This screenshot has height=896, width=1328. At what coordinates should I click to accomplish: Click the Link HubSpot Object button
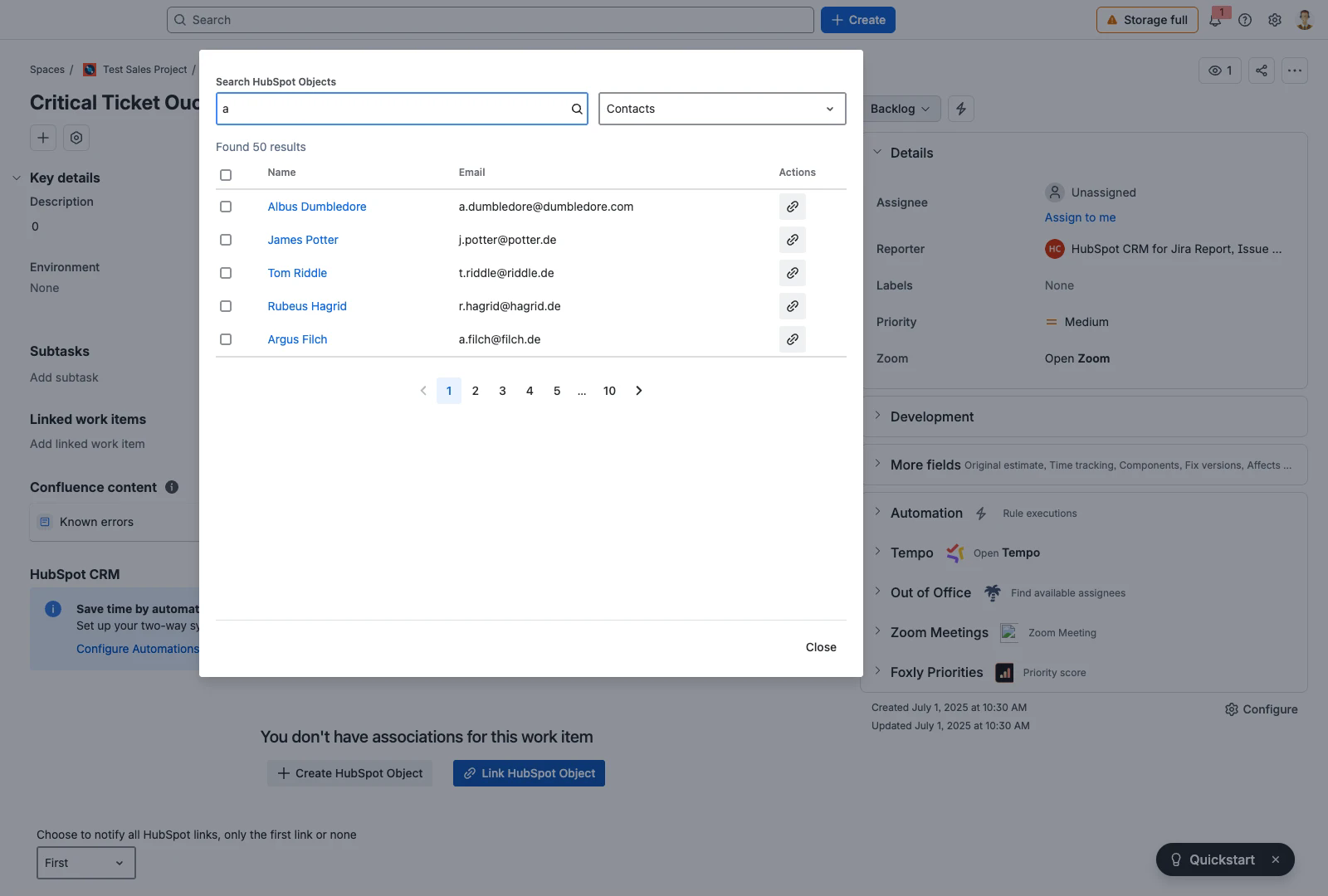[x=529, y=773]
